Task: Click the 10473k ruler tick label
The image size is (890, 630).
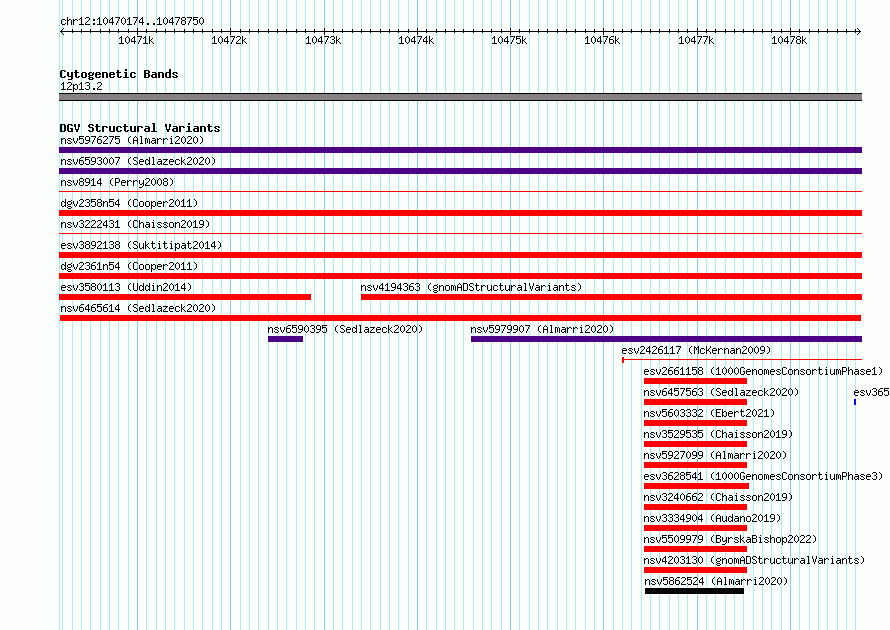Action: point(323,40)
